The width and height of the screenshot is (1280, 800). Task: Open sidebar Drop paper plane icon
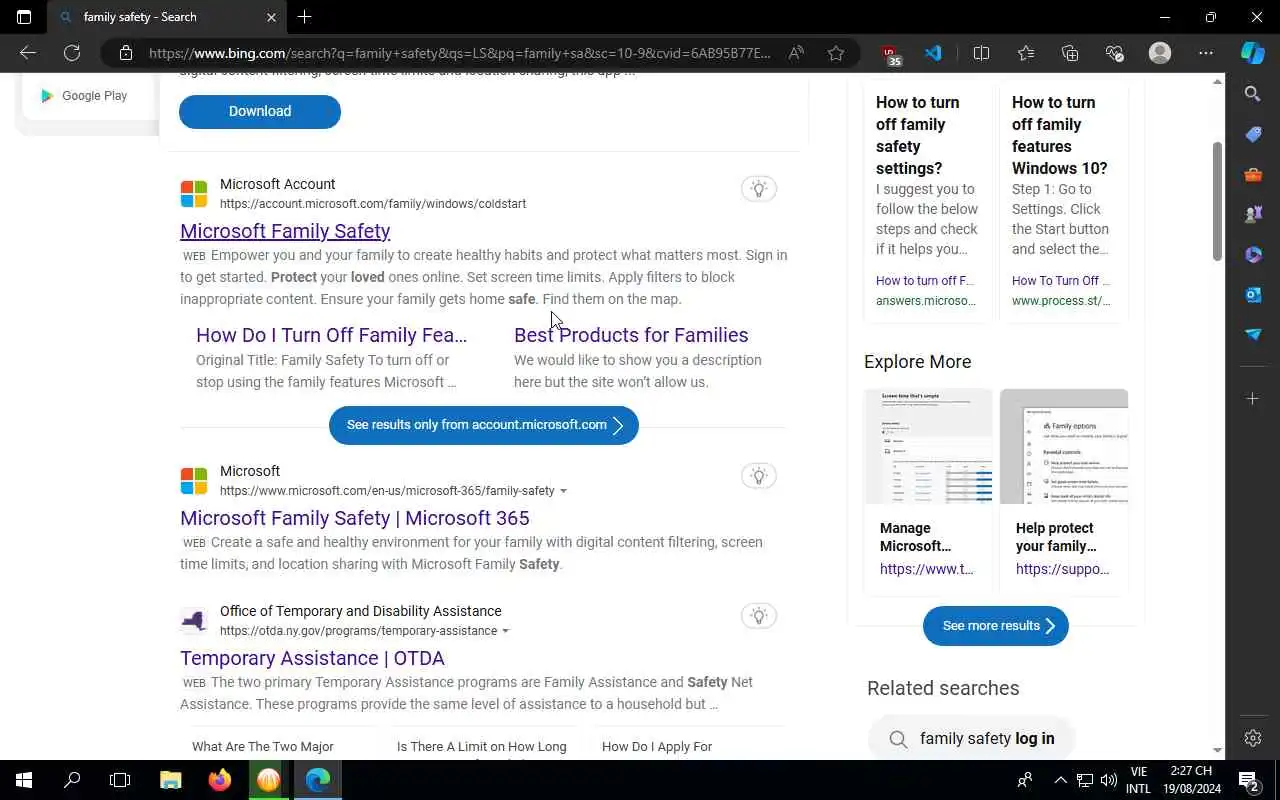click(x=1253, y=334)
